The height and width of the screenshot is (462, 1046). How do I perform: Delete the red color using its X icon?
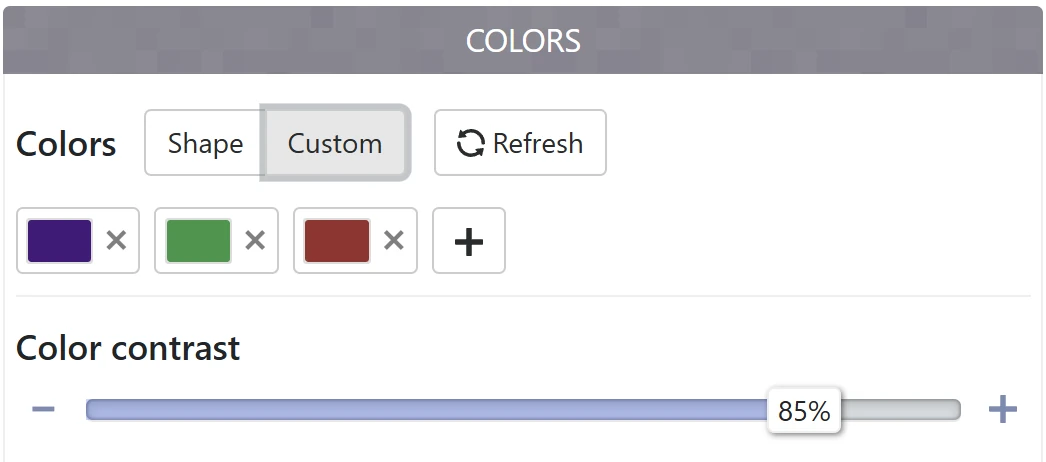394,241
